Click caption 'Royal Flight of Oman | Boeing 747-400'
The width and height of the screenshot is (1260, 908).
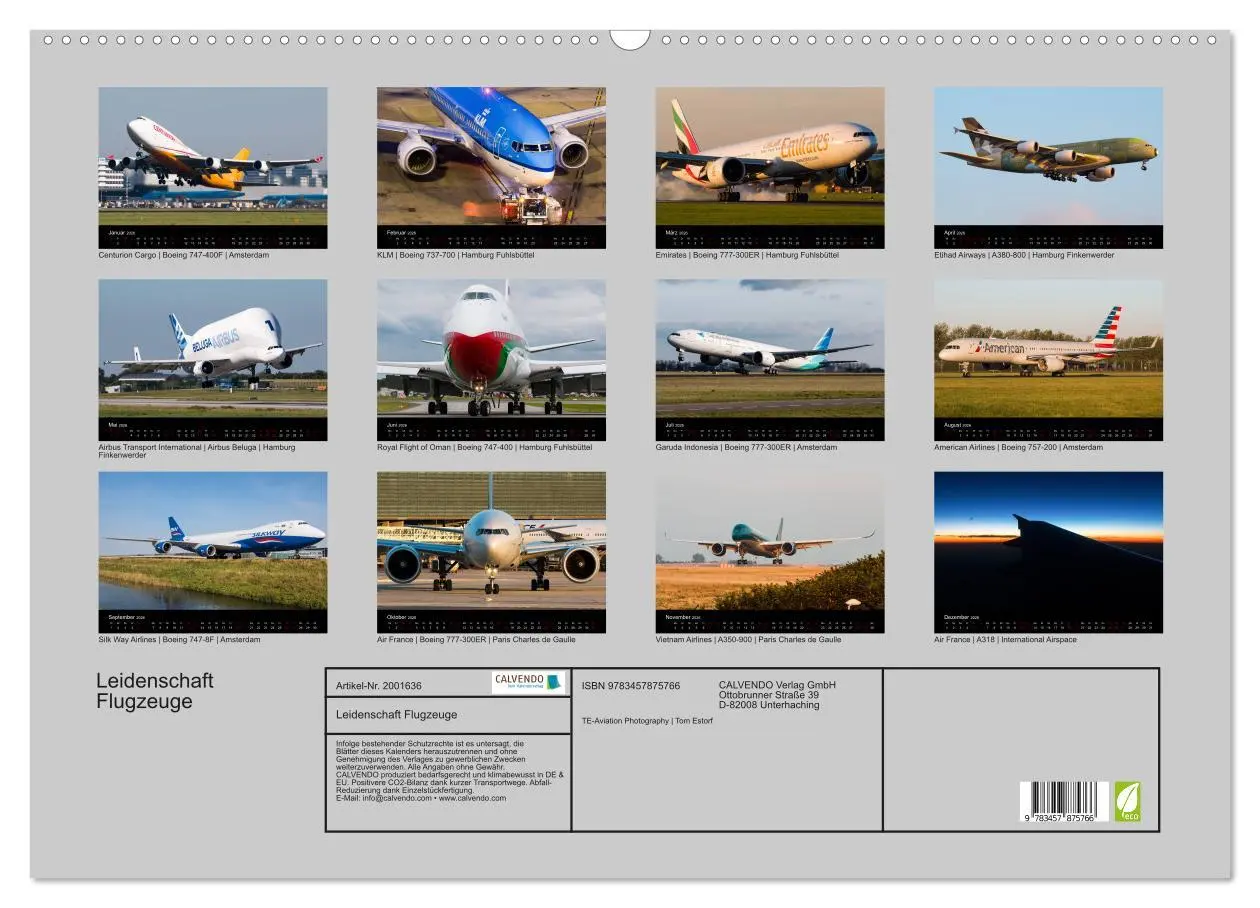pos(445,447)
